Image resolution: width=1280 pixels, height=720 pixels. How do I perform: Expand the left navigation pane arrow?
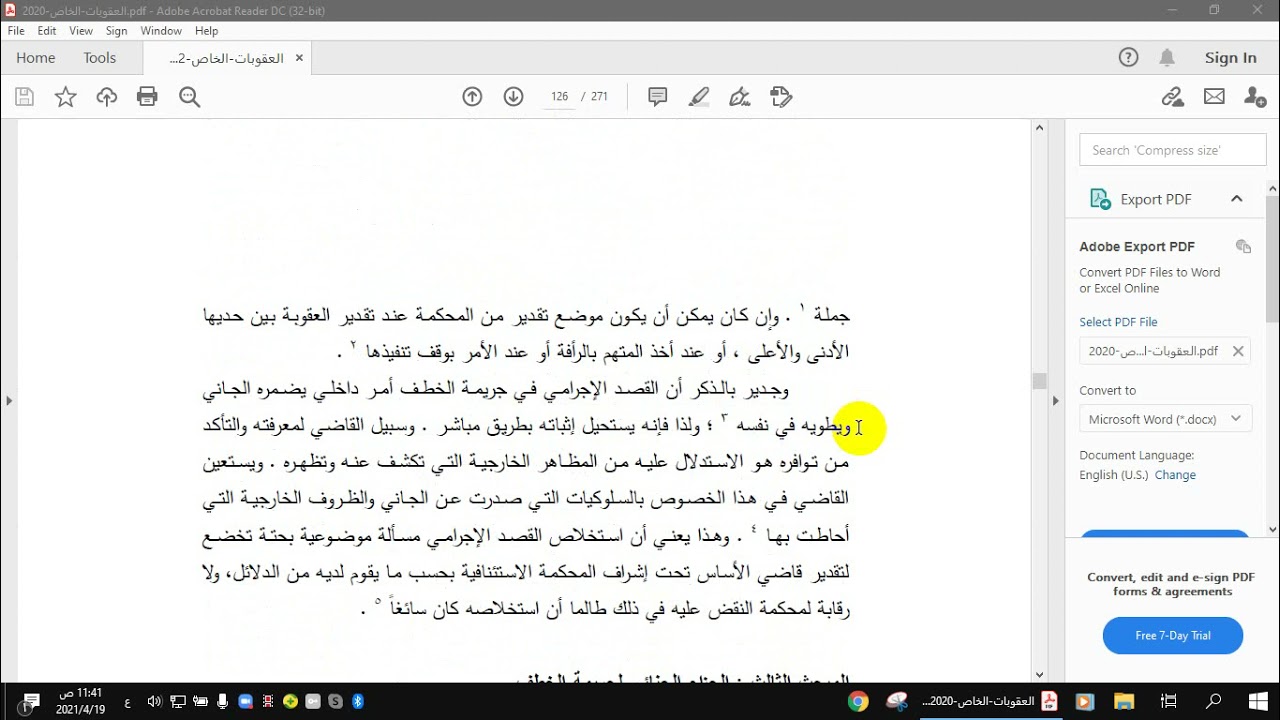click(9, 401)
